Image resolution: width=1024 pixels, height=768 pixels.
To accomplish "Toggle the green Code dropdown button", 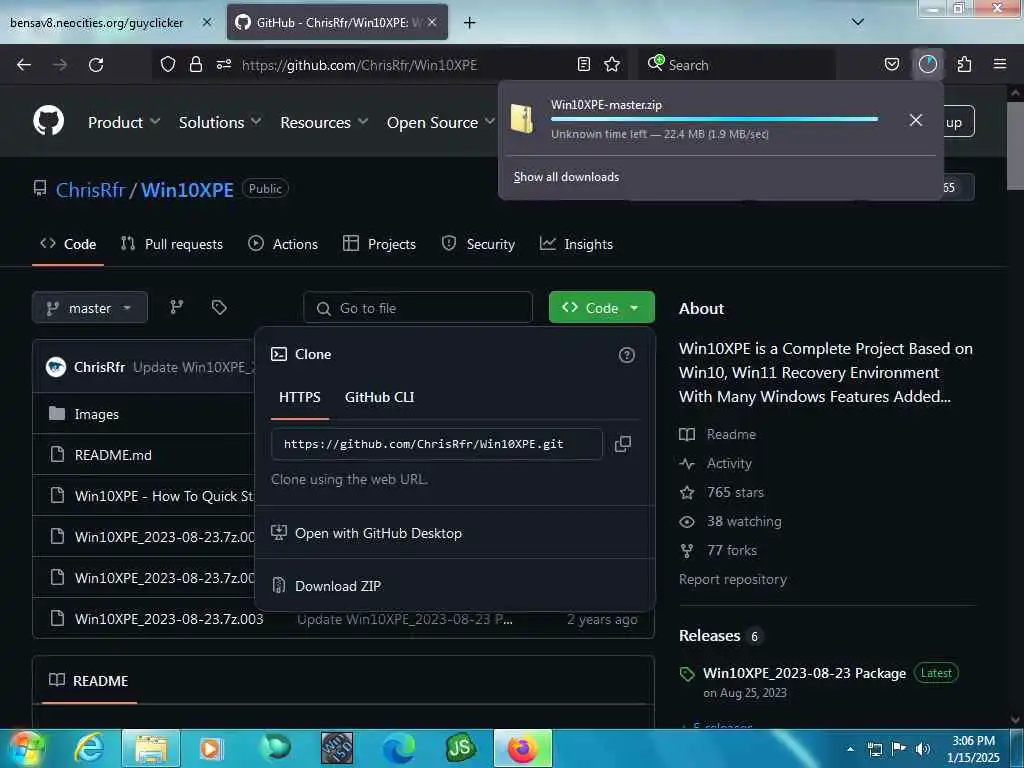I will [601, 308].
